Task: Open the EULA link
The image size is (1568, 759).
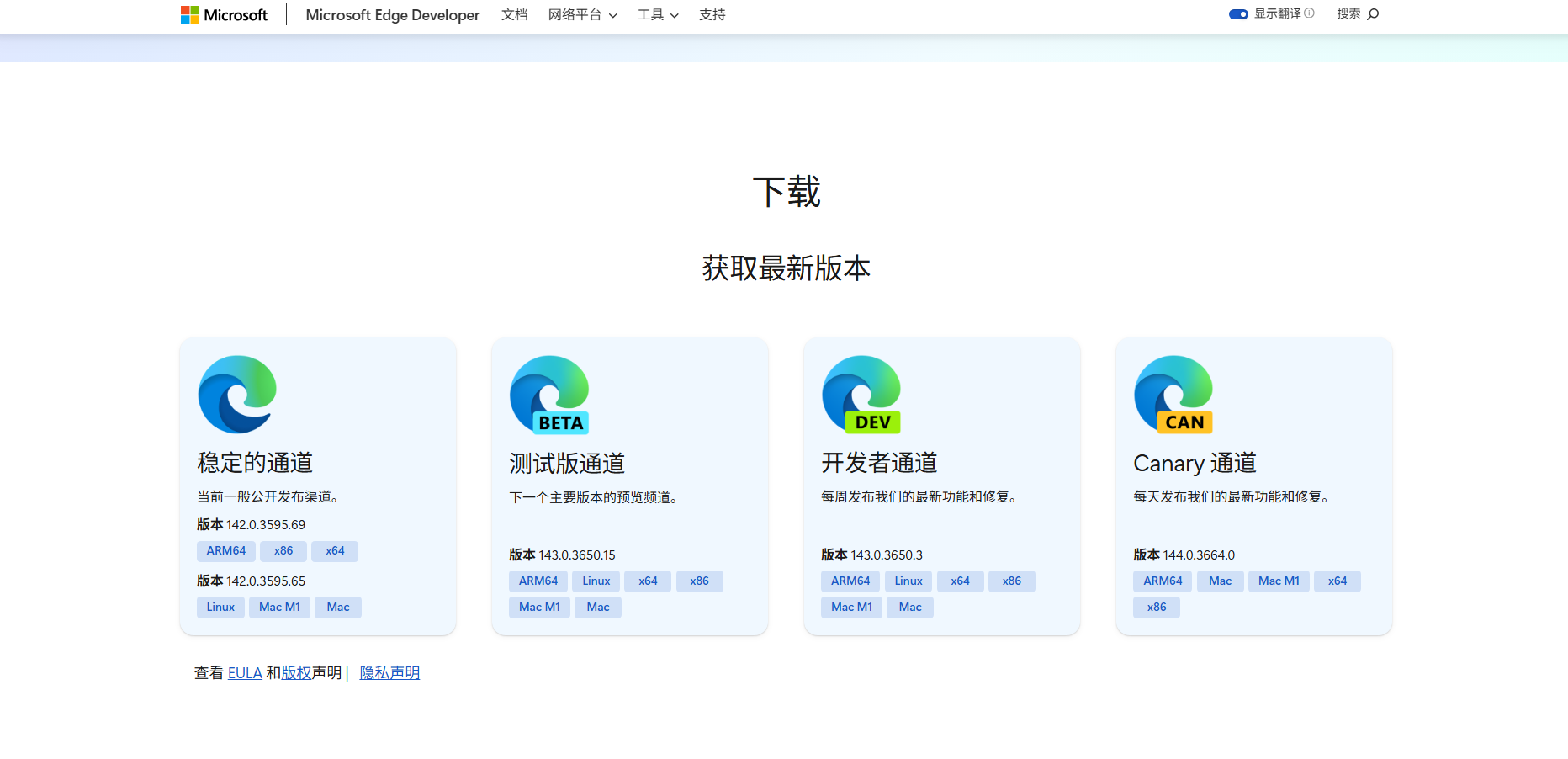Action: tap(245, 673)
